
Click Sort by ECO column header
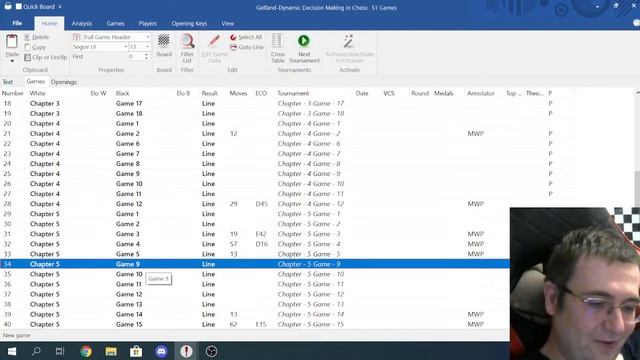tap(261, 93)
